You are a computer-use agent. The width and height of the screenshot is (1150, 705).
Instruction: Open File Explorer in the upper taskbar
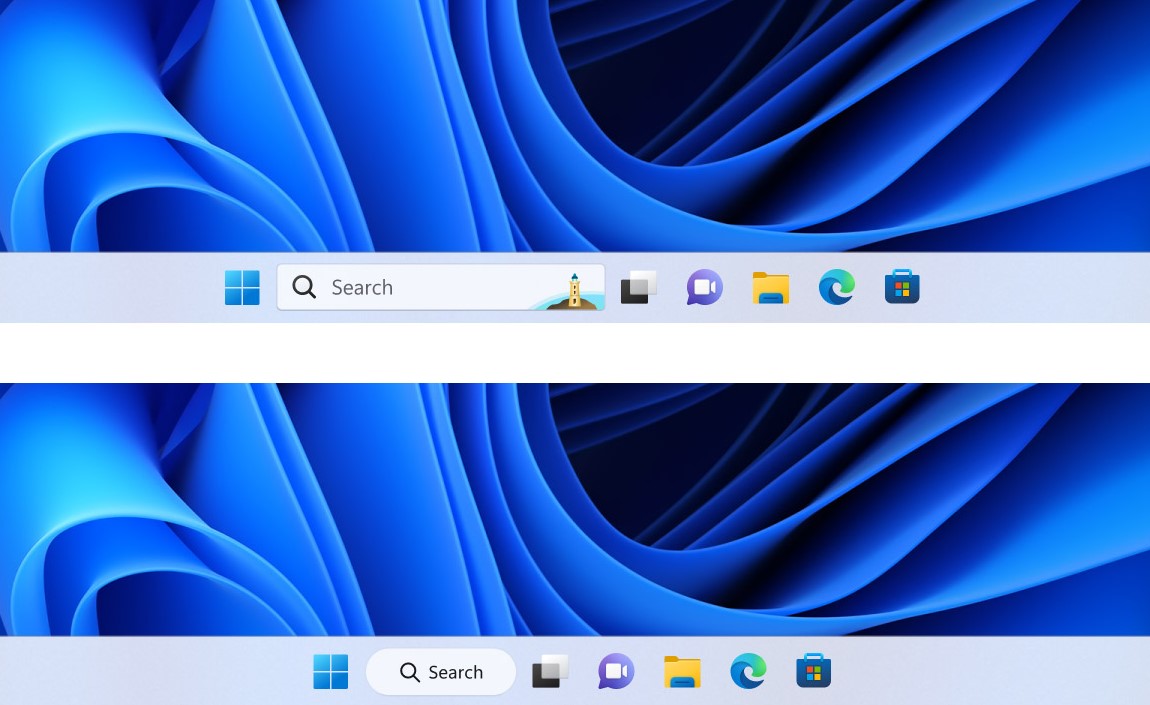coord(771,288)
